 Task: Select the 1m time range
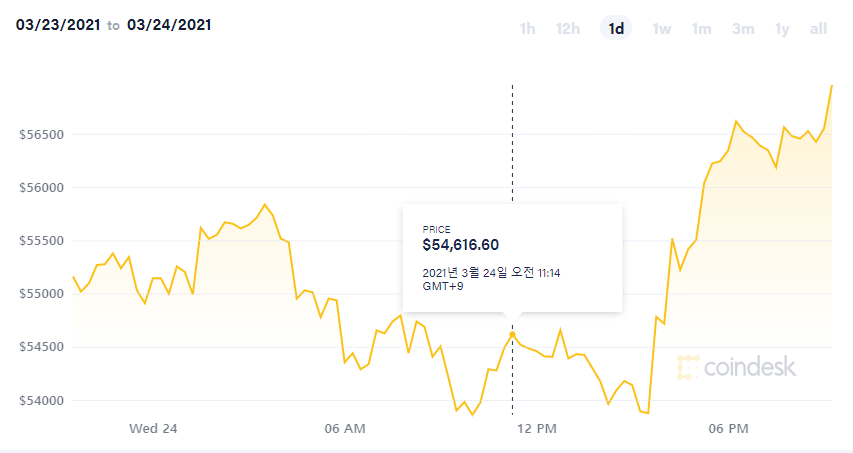(x=701, y=29)
